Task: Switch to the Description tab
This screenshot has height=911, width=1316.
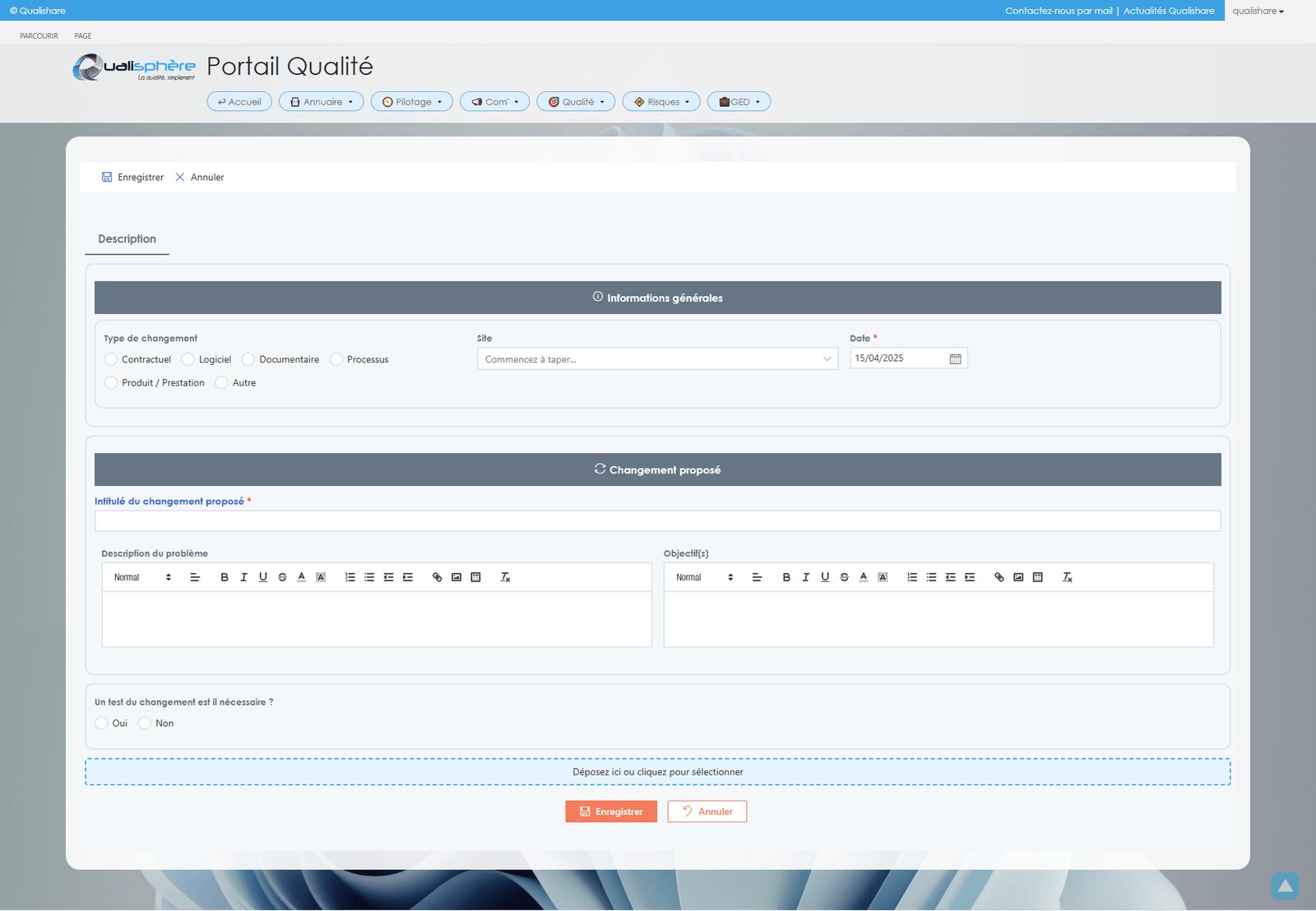Action: (x=127, y=239)
